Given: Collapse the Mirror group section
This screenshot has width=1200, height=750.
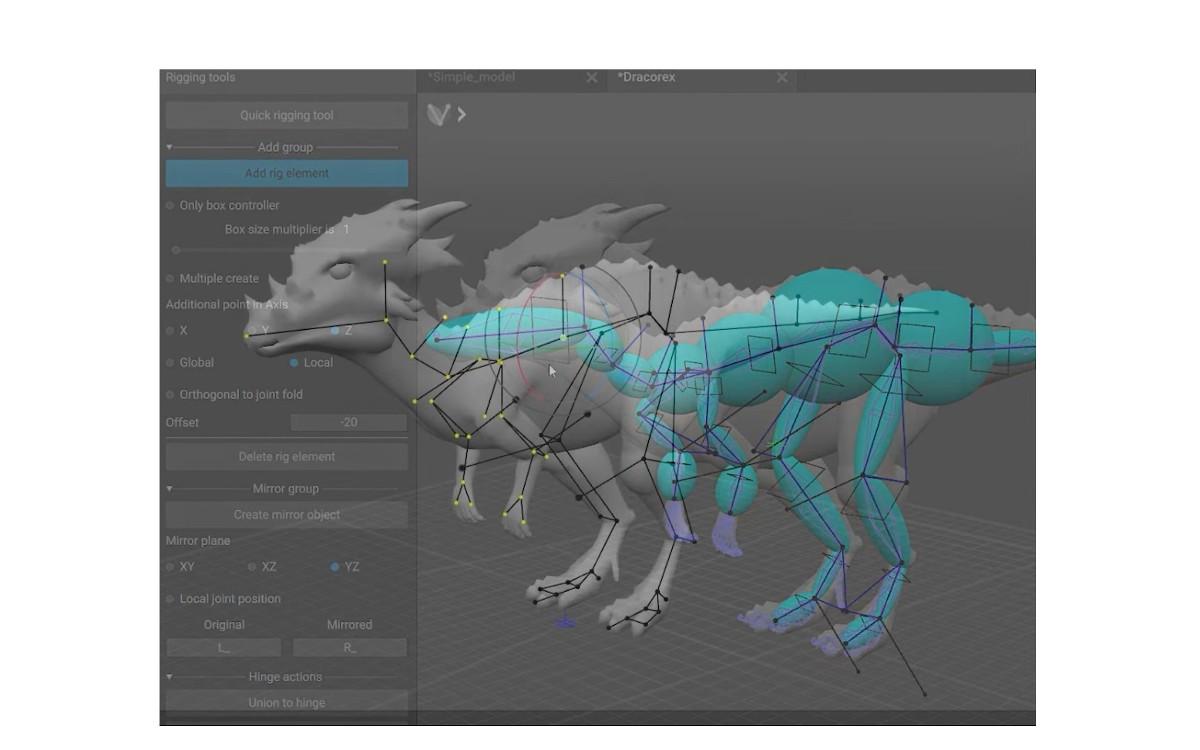Looking at the screenshot, I should click(x=169, y=489).
